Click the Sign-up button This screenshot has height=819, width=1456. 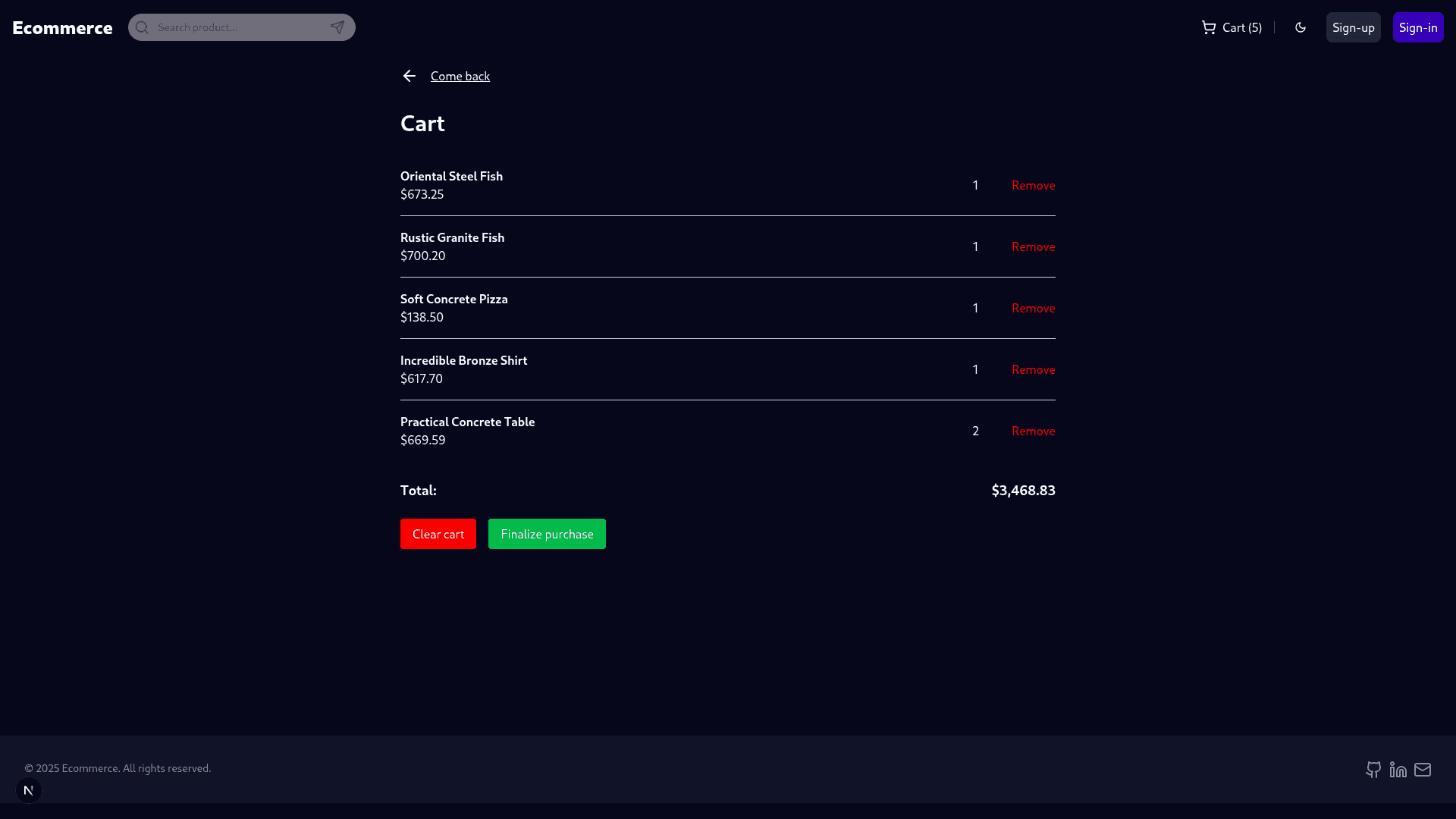click(x=1353, y=27)
